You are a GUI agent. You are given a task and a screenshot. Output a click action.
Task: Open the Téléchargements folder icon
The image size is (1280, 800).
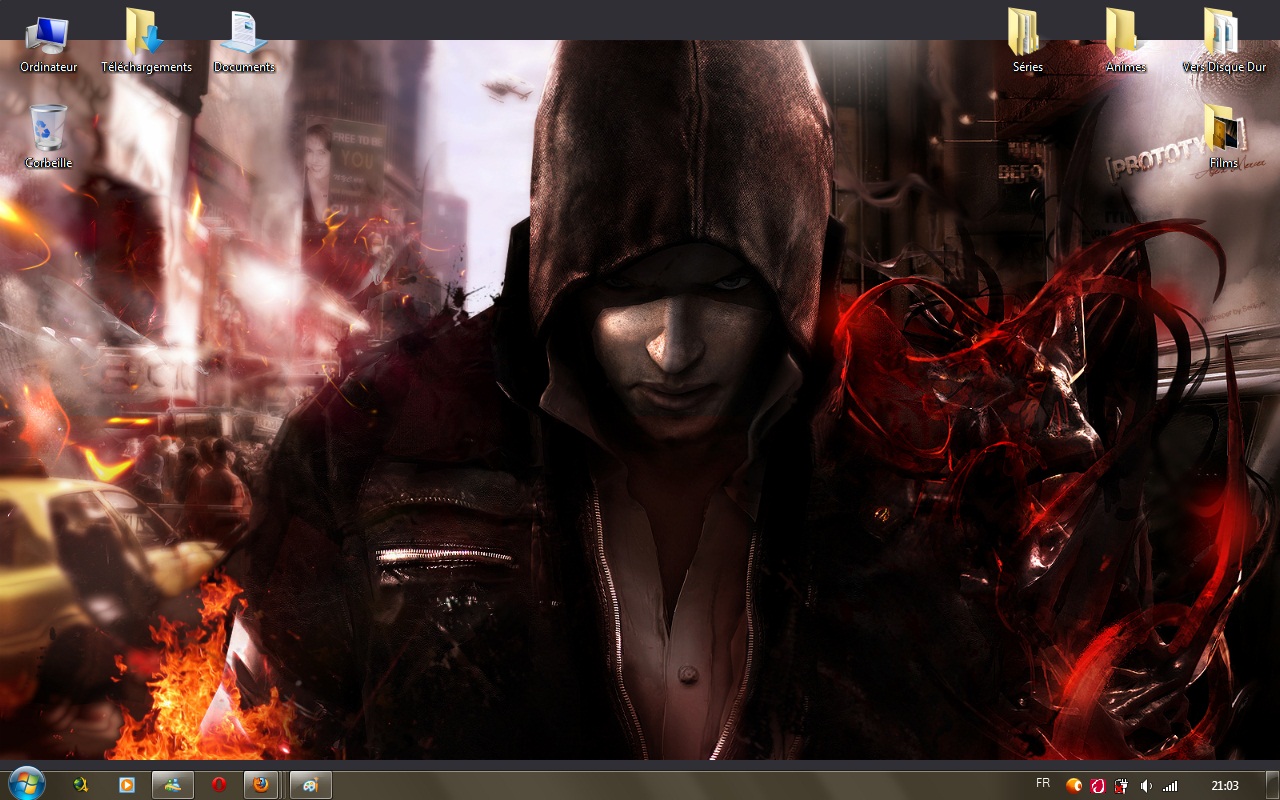[x=146, y=43]
